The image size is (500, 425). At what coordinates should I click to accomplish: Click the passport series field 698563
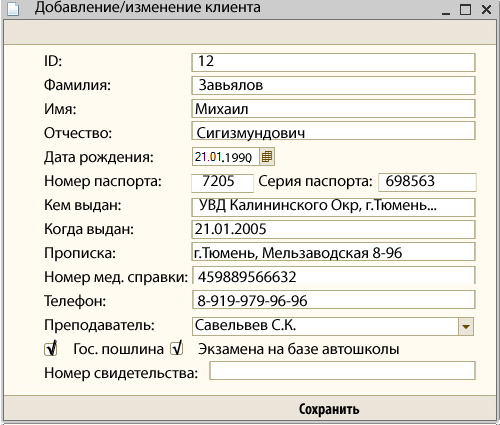[427, 182]
